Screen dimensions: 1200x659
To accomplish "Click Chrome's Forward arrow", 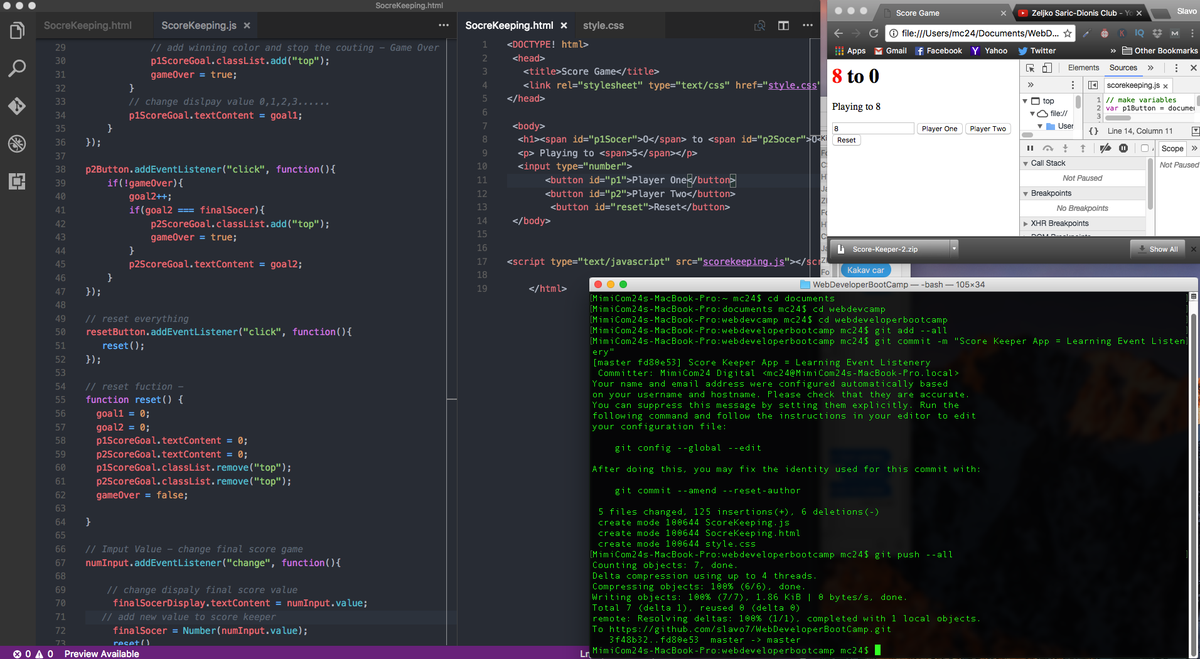I will tap(856, 34).
